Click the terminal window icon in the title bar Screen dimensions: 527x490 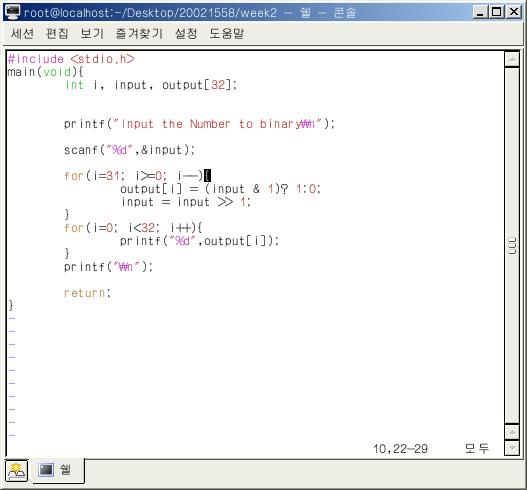[13, 12]
